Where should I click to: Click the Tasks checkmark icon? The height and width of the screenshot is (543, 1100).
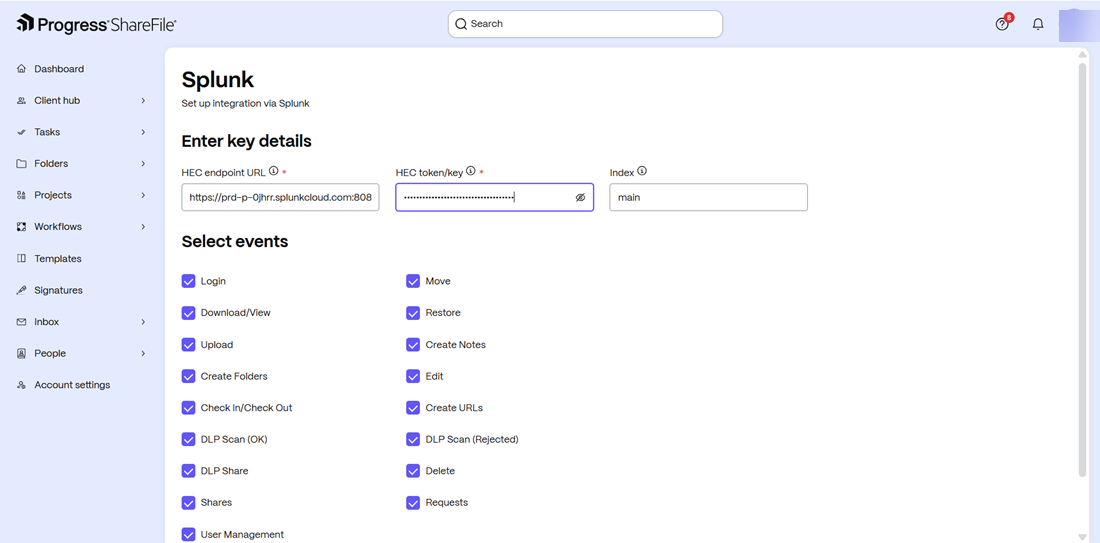(x=21, y=132)
